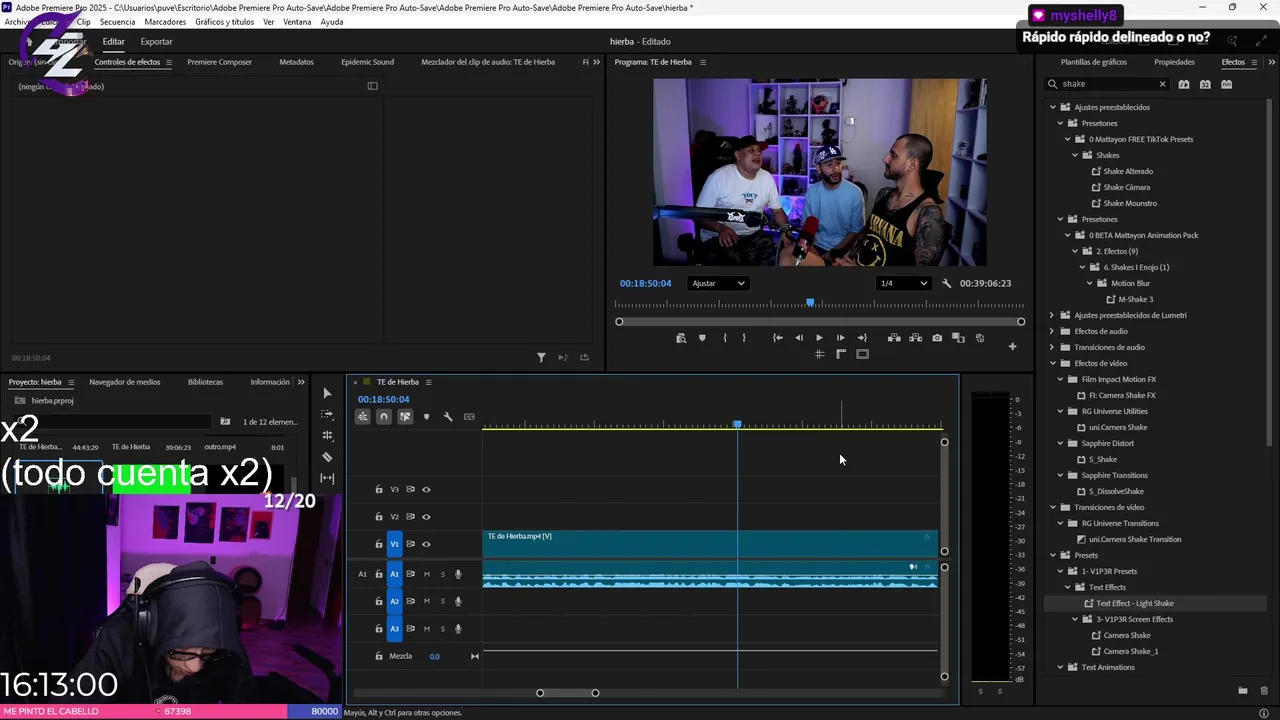Viewport: 1280px width, 720px height.
Task: Open the Gráficos y títulos menu
Action: tap(225, 22)
